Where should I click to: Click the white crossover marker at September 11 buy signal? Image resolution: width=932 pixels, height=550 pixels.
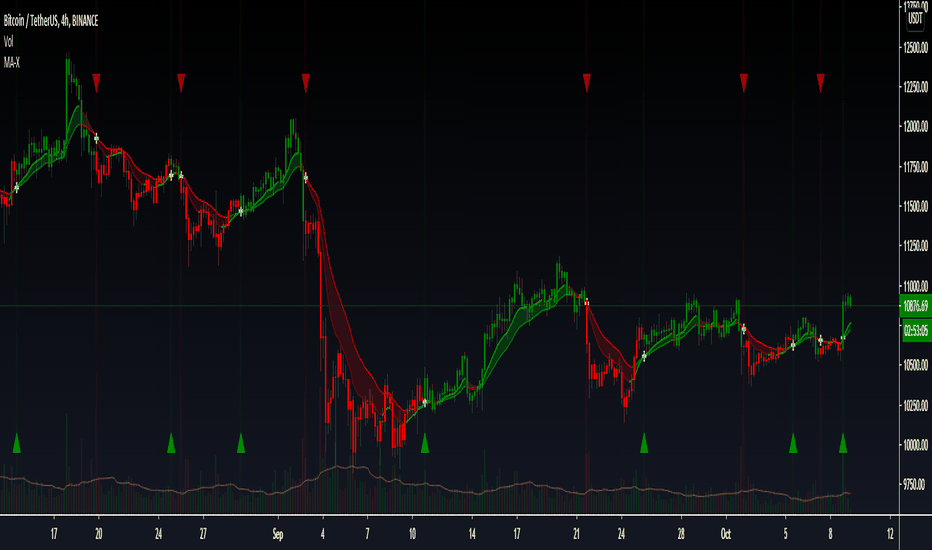[424, 403]
